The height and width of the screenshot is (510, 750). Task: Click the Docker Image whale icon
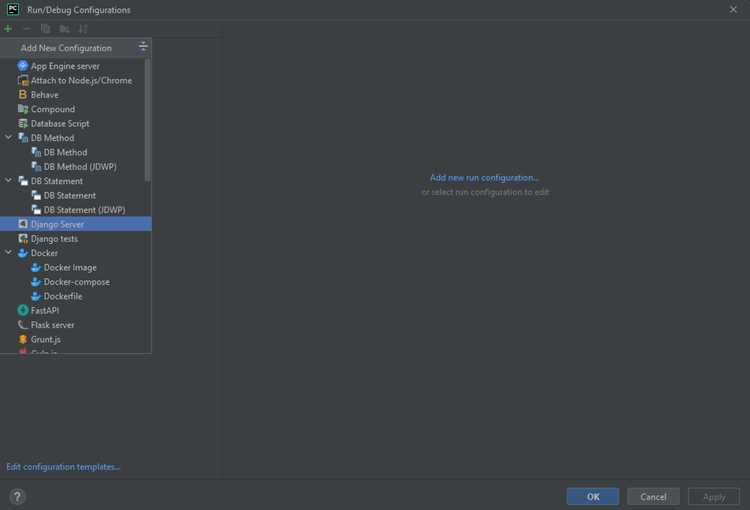click(x=36, y=267)
